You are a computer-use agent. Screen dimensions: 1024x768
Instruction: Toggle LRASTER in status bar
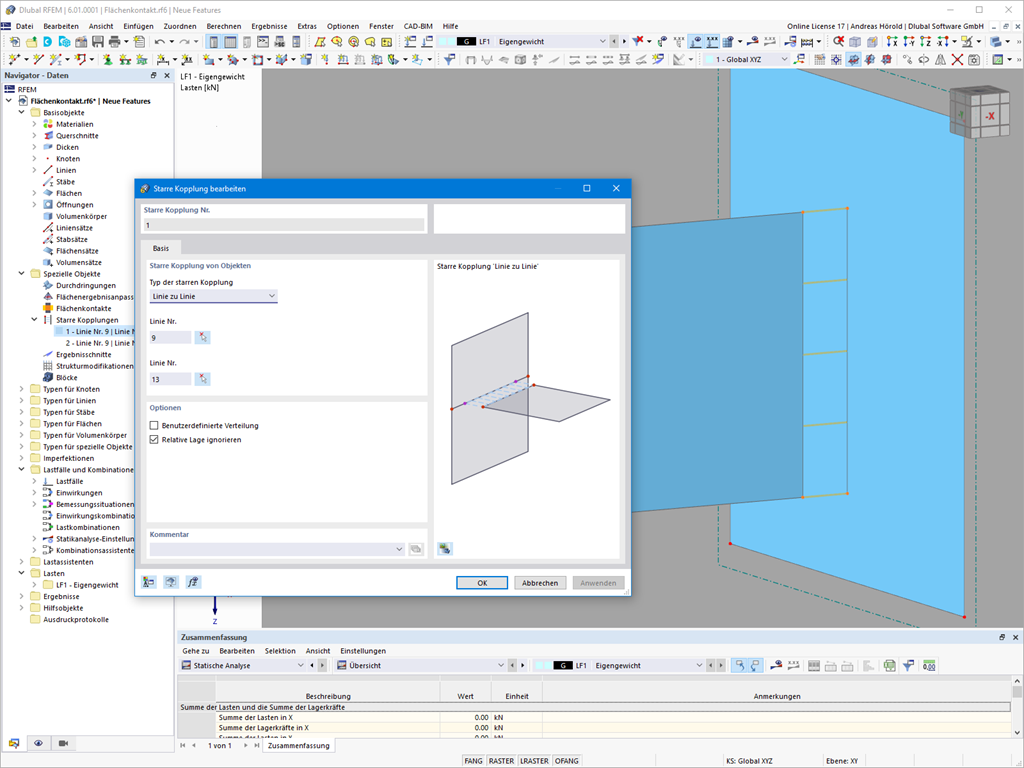pos(534,761)
